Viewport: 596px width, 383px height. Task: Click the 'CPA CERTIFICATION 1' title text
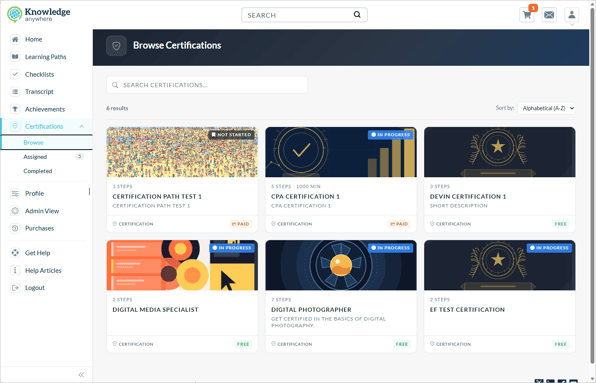[x=305, y=196]
